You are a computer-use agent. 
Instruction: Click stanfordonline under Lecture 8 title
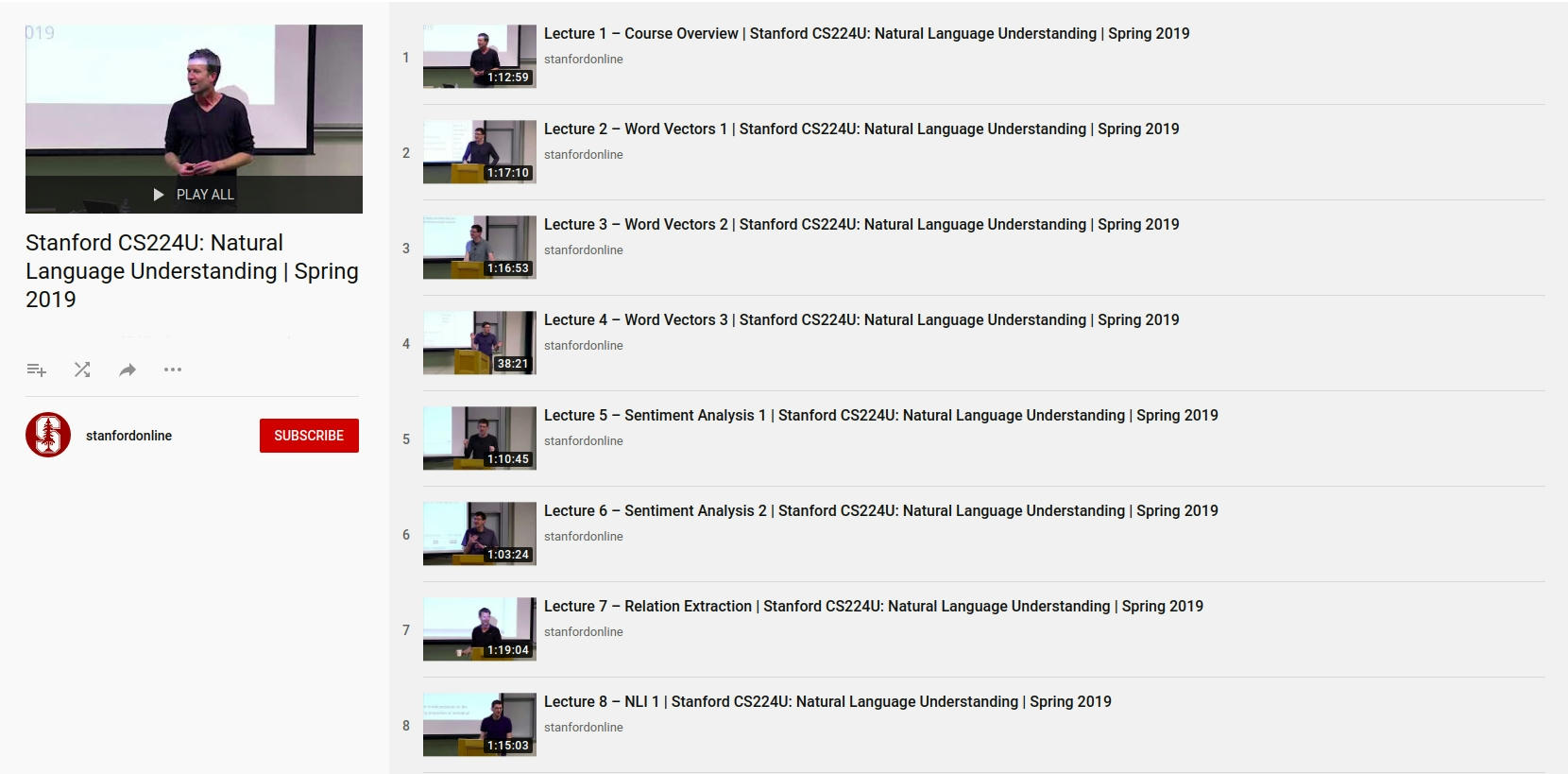(x=583, y=727)
